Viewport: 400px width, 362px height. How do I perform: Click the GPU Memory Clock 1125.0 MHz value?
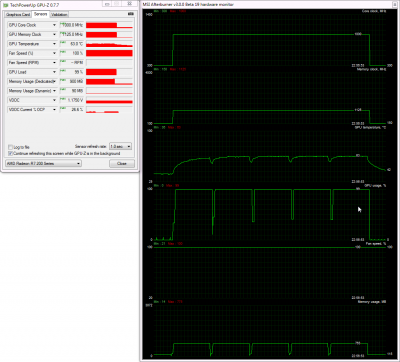(x=71, y=34)
